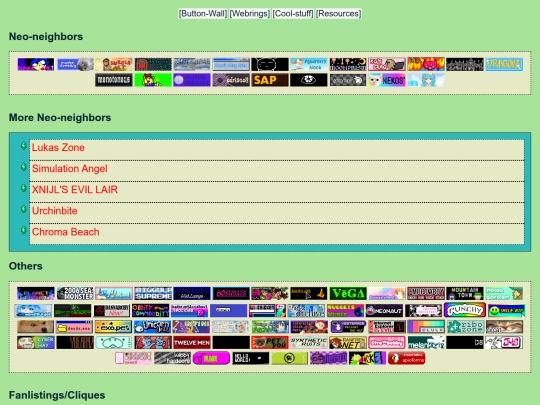Open the Simulation Angel link
This screenshot has height=405, width=540.
point(70,168)
